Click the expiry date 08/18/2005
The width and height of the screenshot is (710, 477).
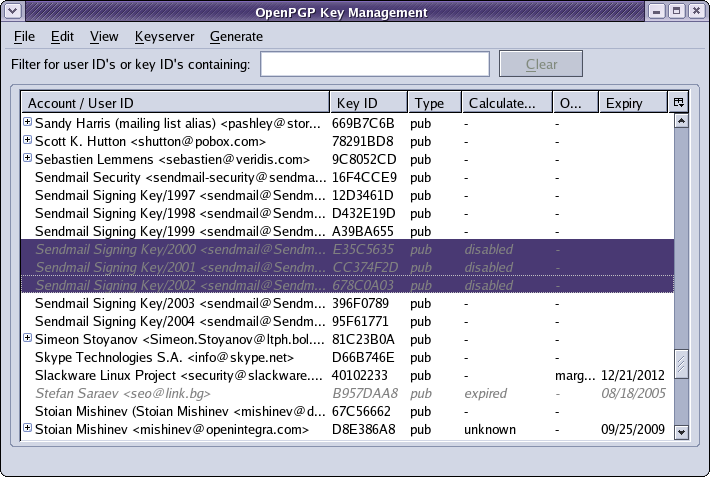[x=633, y=393]
